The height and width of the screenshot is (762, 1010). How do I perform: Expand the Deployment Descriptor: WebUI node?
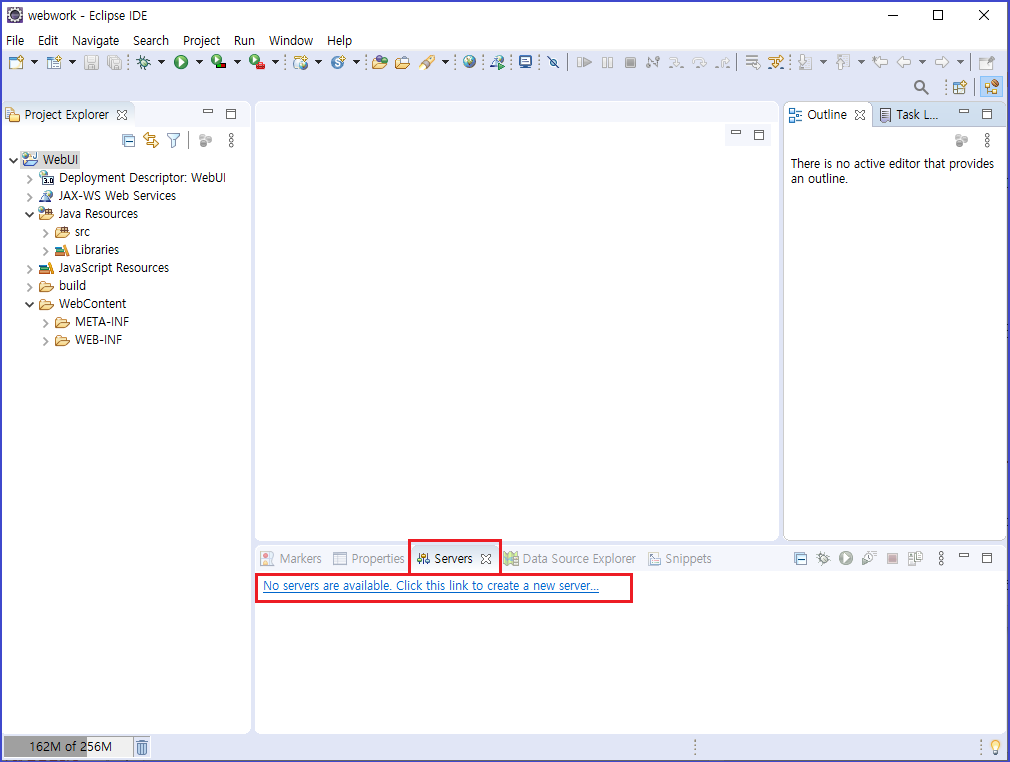pos(30,178)
